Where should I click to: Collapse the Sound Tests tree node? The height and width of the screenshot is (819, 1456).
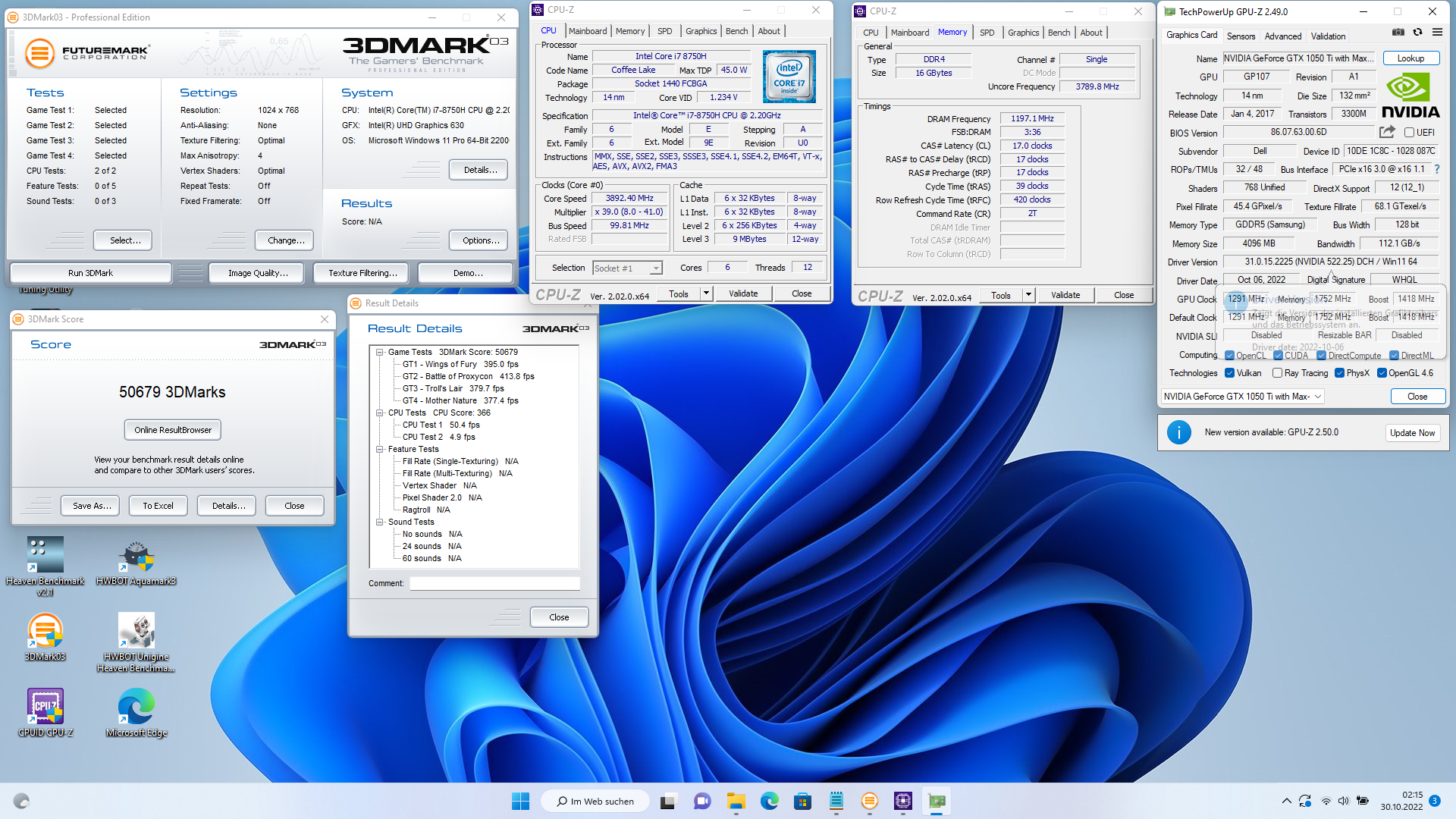[379, 522]
